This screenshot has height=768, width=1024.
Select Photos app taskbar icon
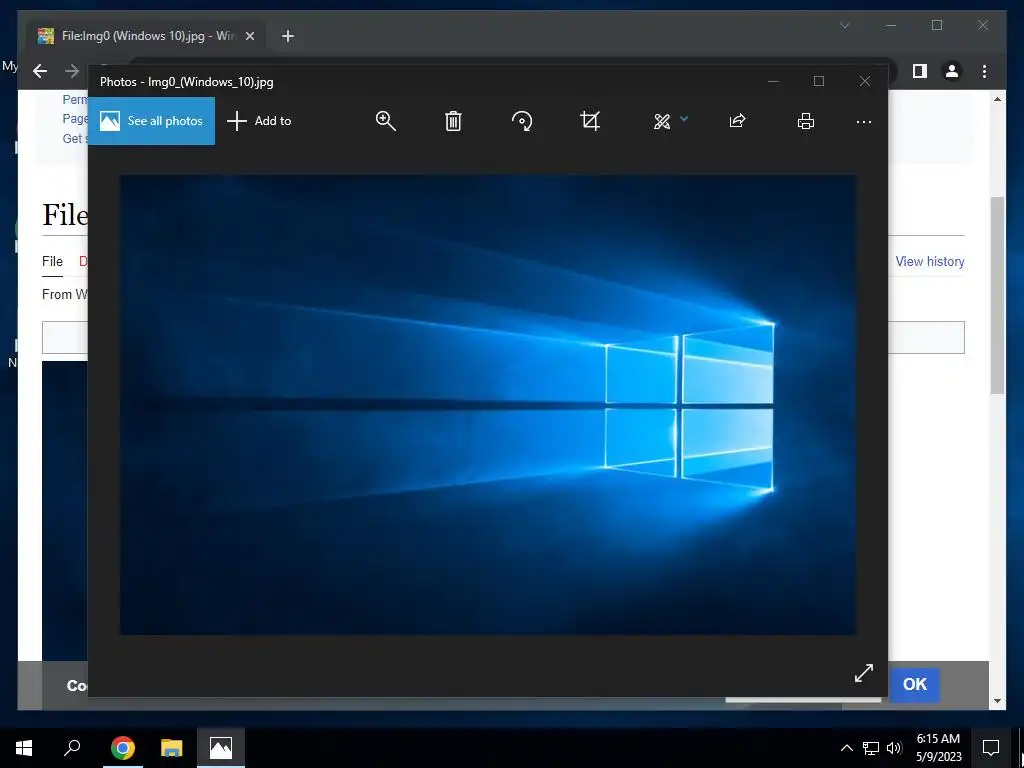221,748
